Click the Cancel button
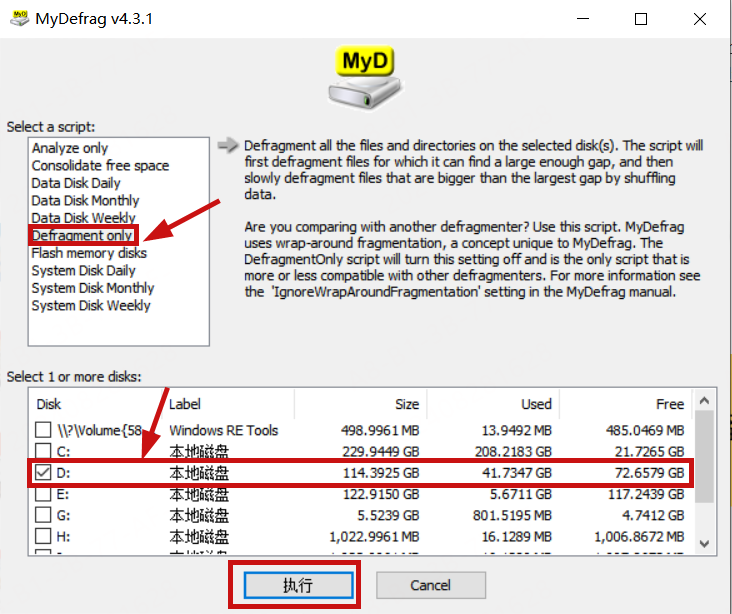732x614 pixels. point(431,585)
